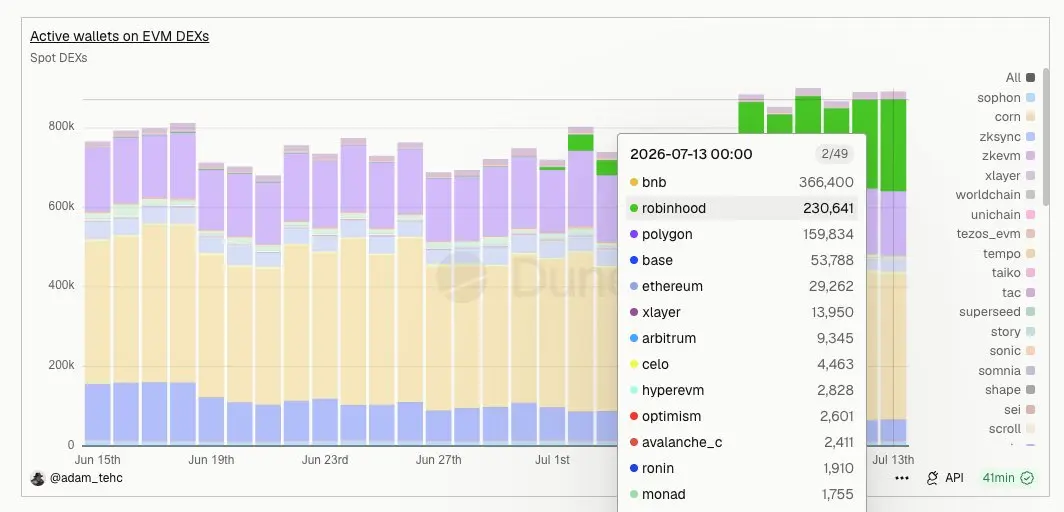The image size is (1064, 512).
Task: Click the highlighted robinhood tooltip row
Action: (x=742, y=208)
